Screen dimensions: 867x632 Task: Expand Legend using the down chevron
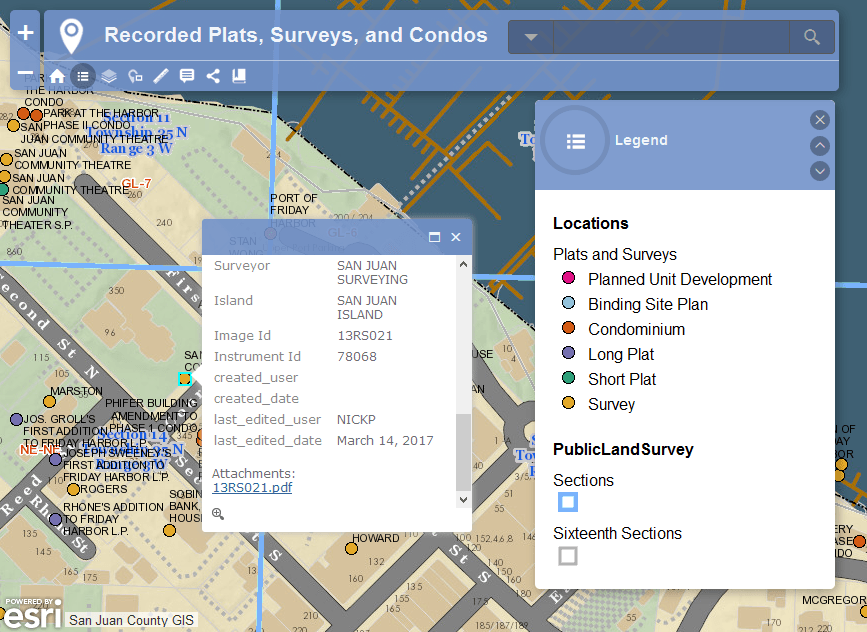click(820, 171)
